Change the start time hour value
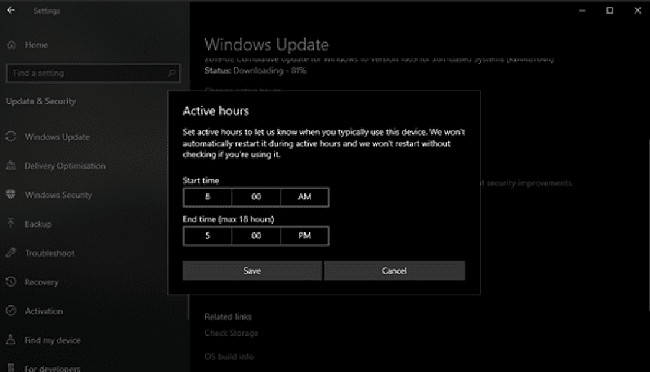 point(207,197)
